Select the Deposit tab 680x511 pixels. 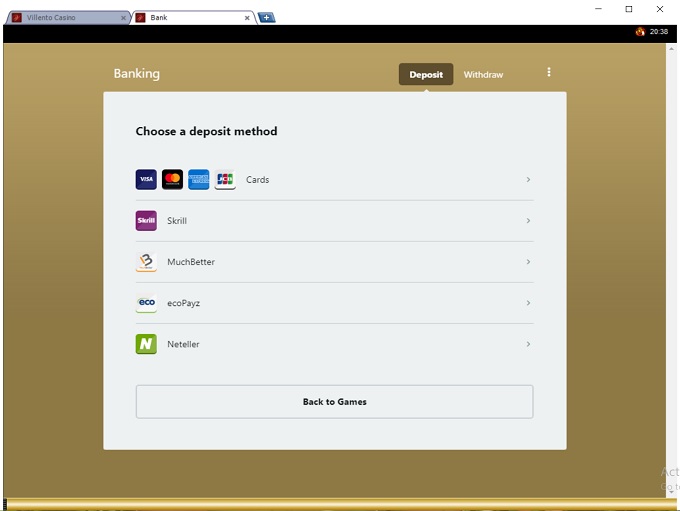tap(426, 75)
